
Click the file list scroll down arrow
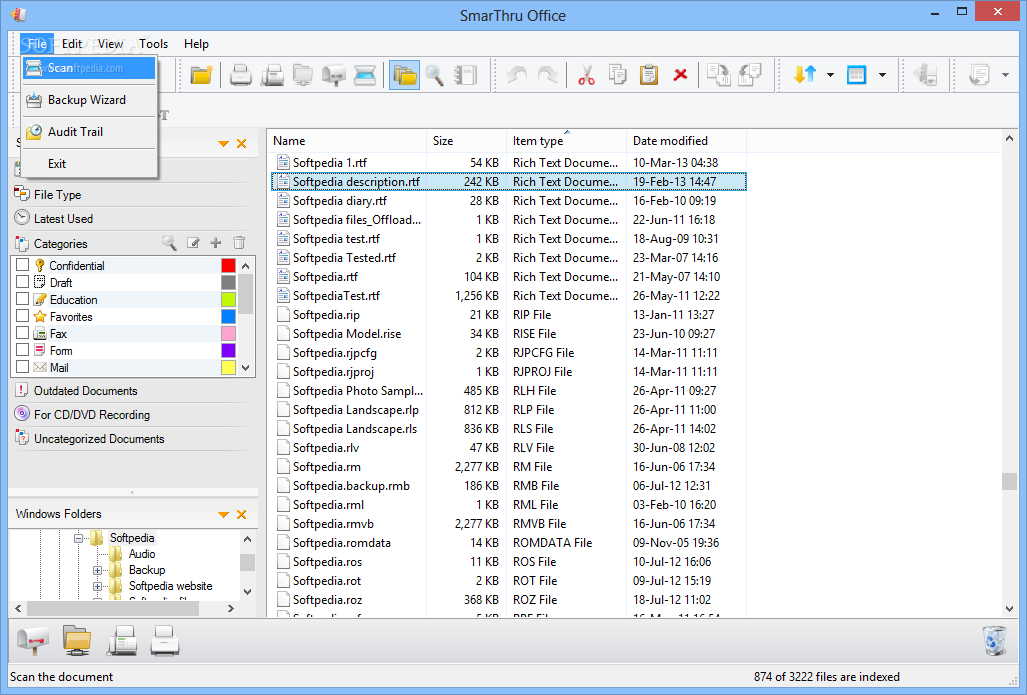point(1009,609)
